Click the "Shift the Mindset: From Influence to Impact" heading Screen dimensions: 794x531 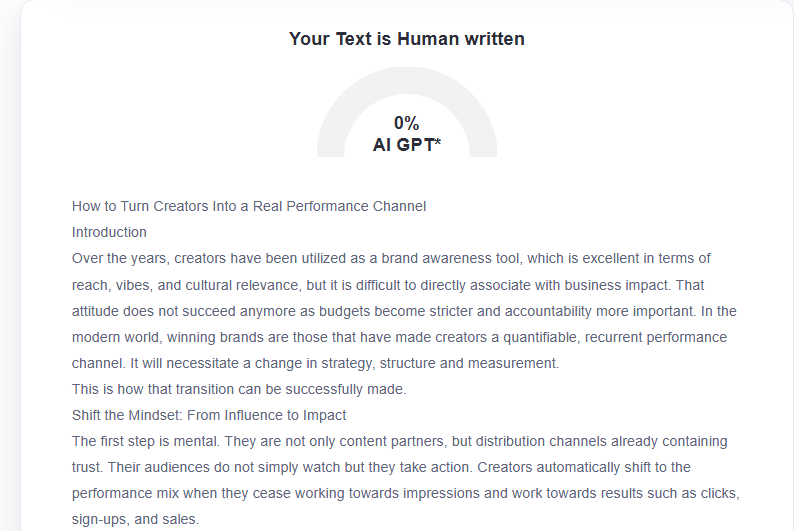point(209,415)
